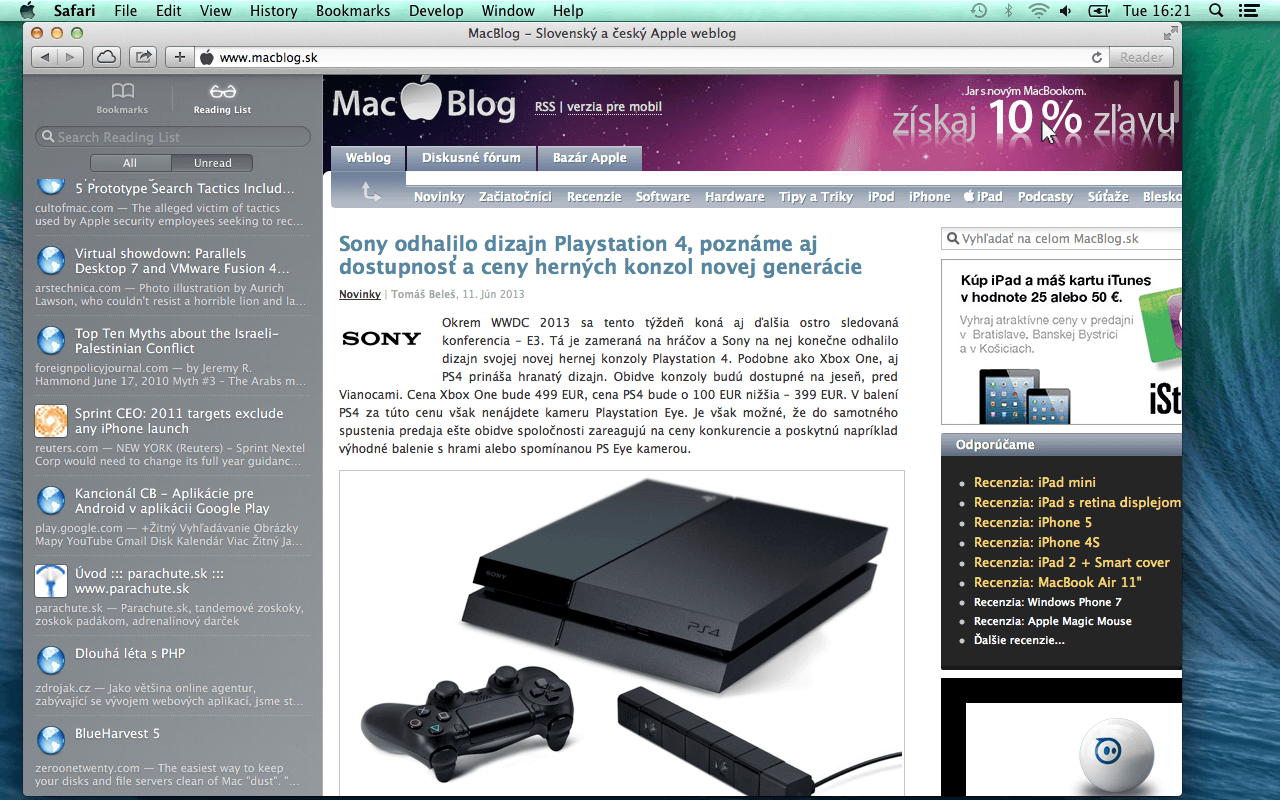The height and width of the screenshot is (800, 1280).
Task: Click the parachute.sk item favicon
Action: (51, 581)
